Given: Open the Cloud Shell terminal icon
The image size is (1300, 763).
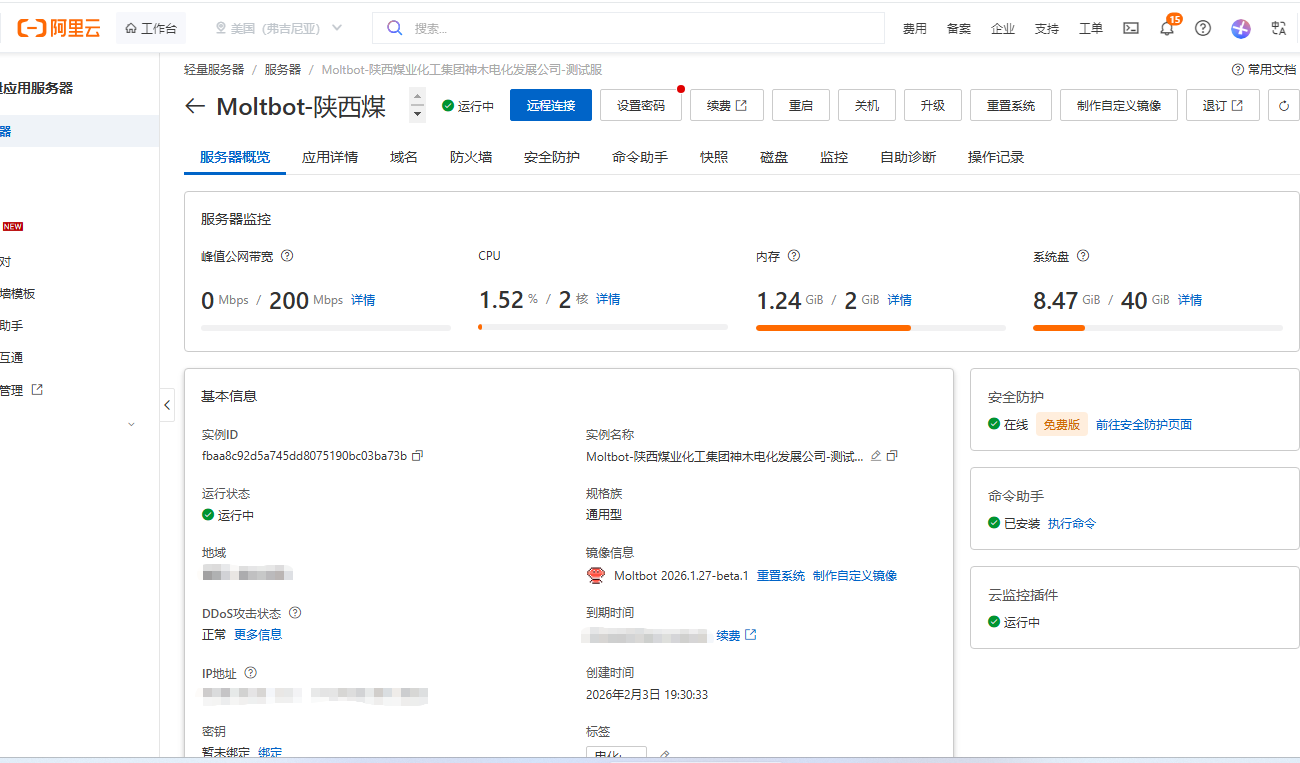Looking at the screenshot, I should (x=1131, y=28).
